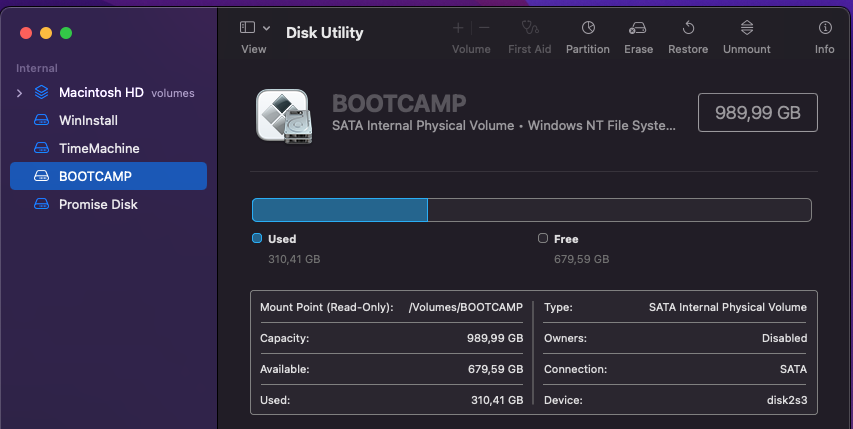Click the WinInstall drive icon

[41, 120]
